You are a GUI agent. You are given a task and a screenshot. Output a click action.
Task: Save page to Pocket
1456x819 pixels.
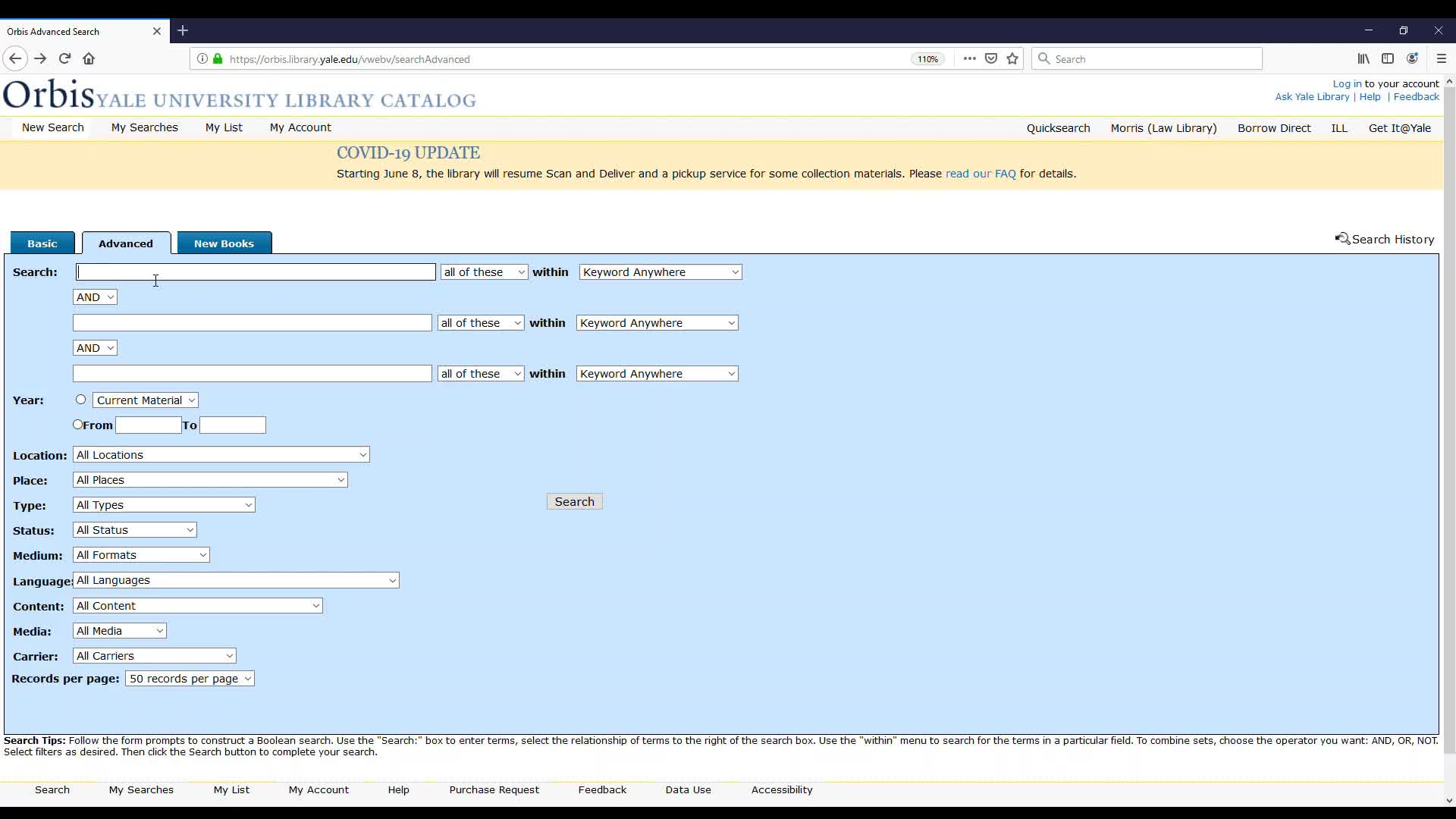coord(991,58)
